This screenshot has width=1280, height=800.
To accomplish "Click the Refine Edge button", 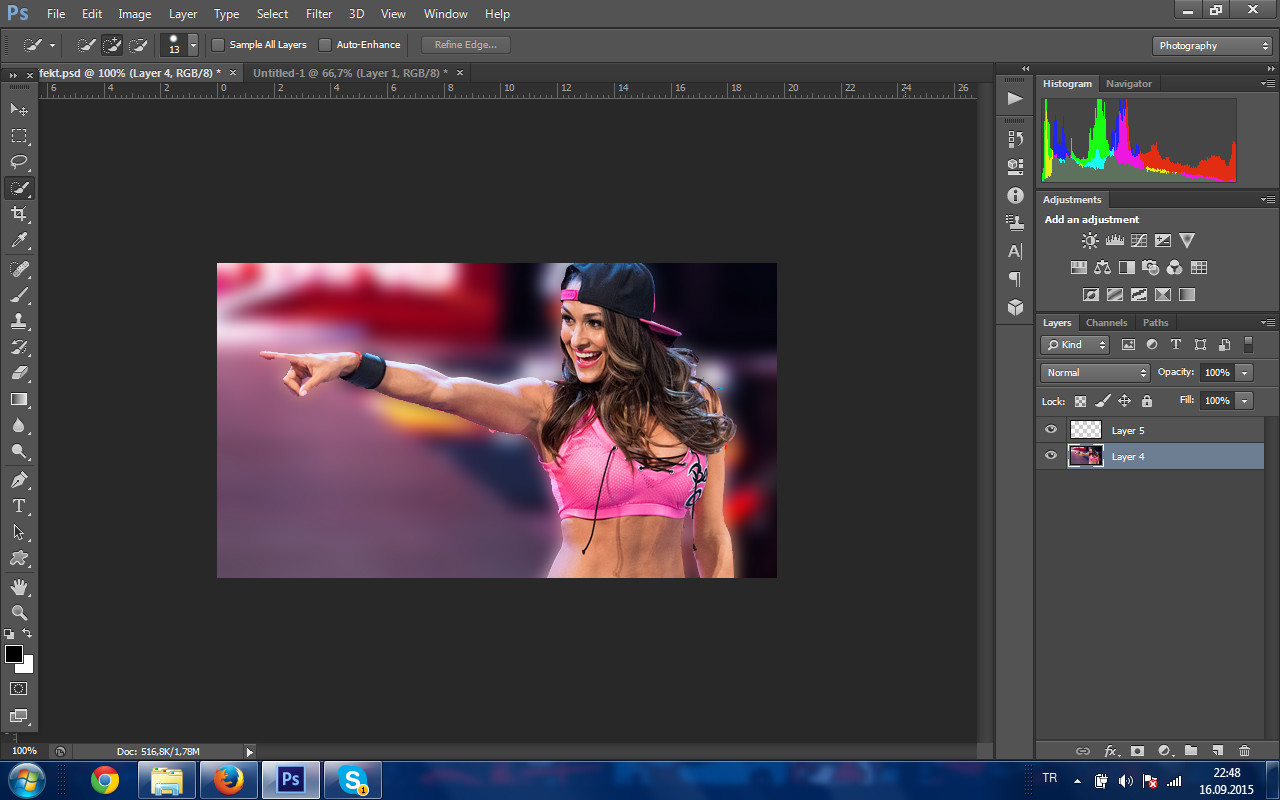I will pyautogui.click(x=466, y=45).
